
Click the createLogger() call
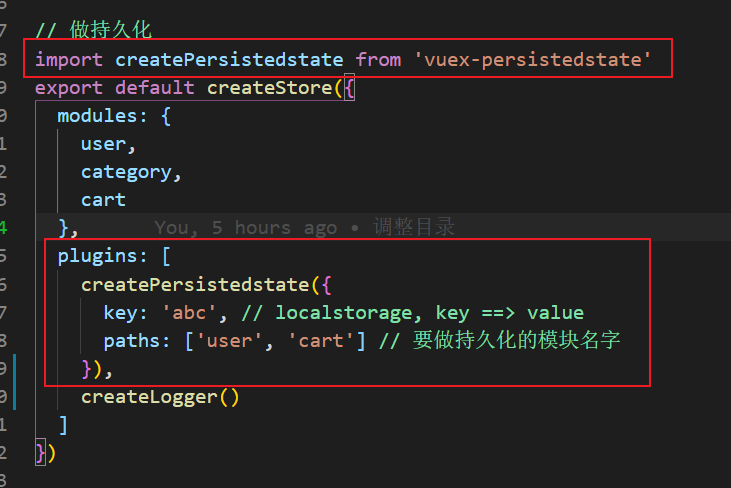point(160,397)
